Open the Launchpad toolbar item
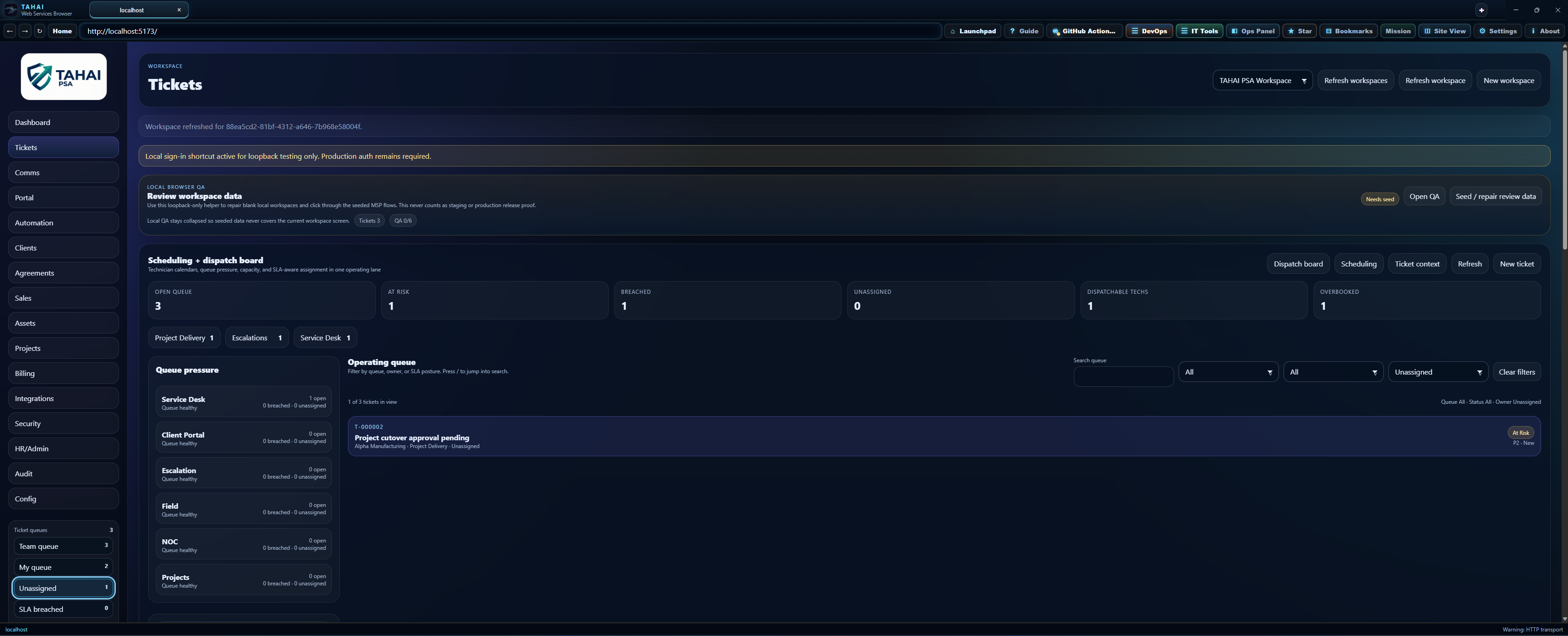 point(973,31)
